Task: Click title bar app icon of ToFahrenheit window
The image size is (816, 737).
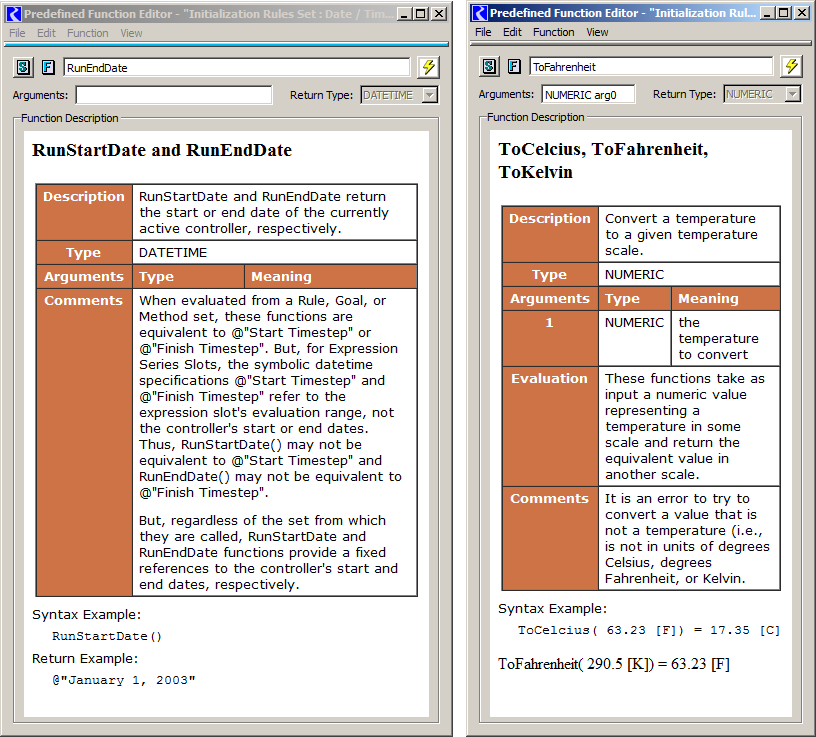Action: pyautogui.click(x=480, y=13)
